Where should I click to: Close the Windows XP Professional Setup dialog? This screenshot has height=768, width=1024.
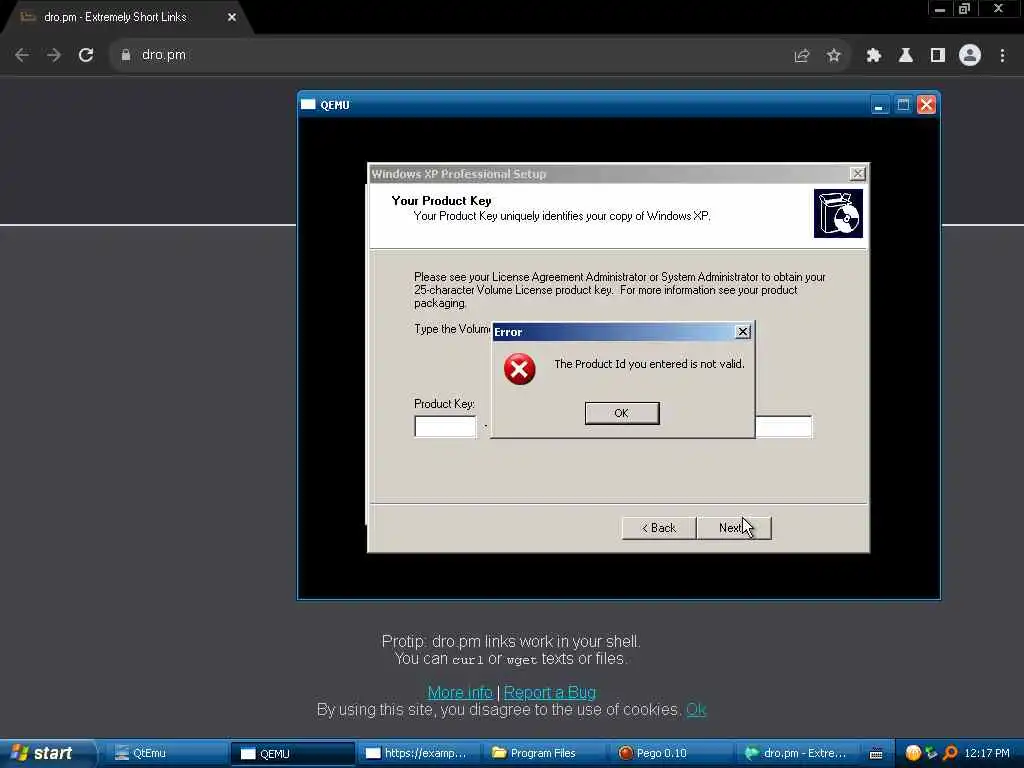coord(857,173)
